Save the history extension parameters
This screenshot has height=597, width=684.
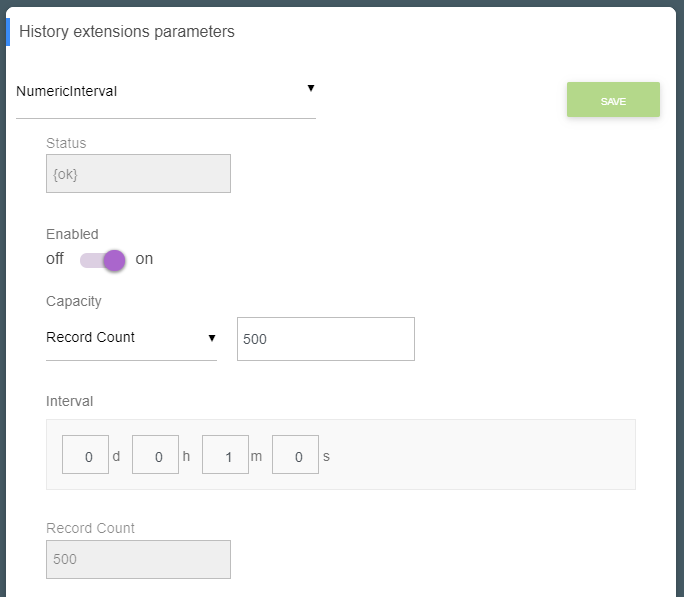click(613, 100)
